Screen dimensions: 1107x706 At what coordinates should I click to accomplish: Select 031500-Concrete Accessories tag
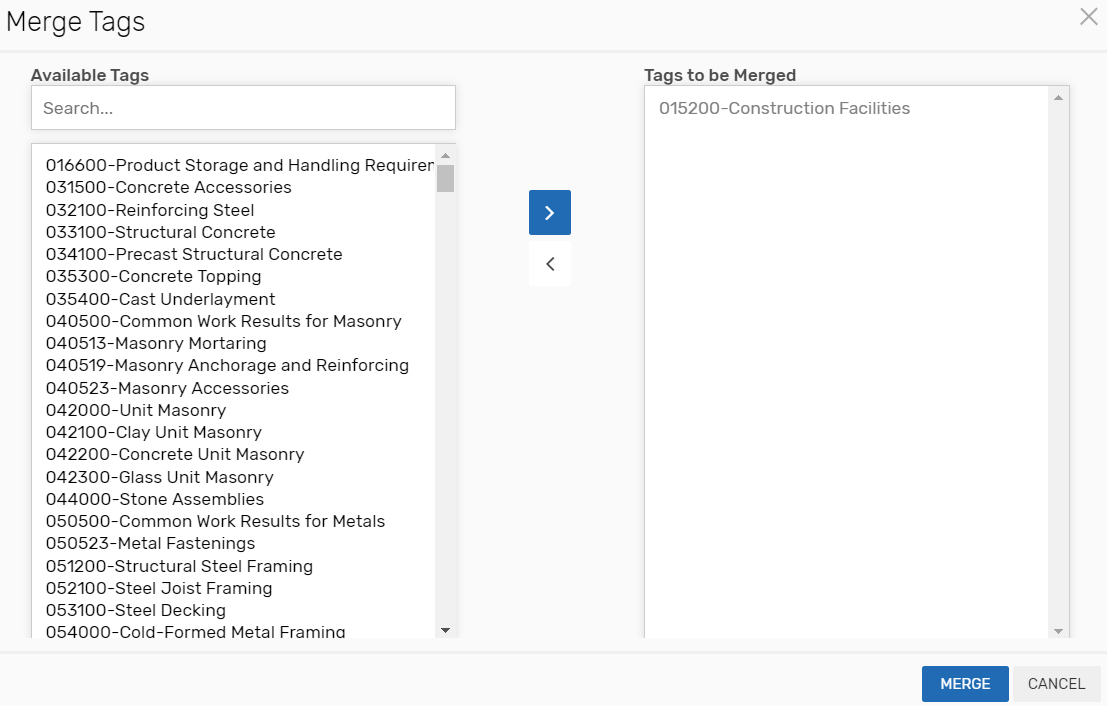tap(169, 188)
